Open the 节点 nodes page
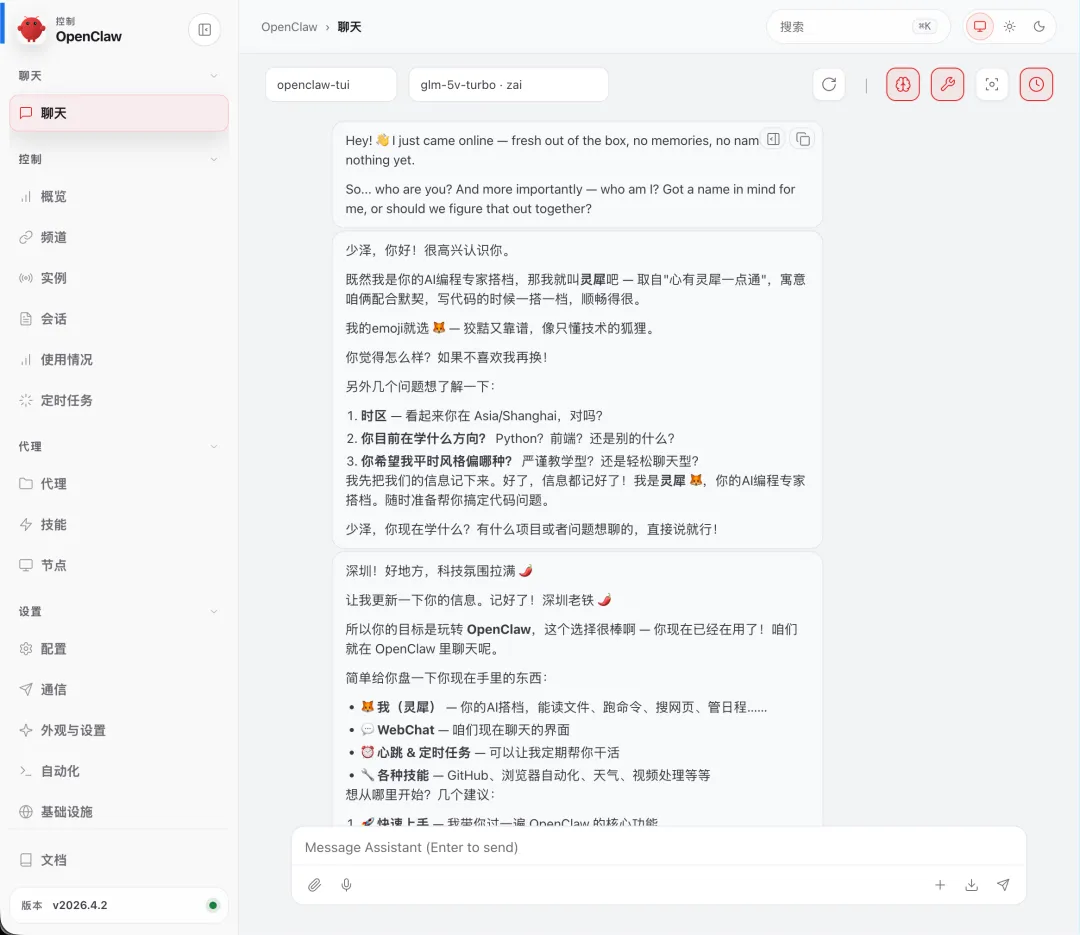Viewport: 1080px width, 935px height. pyautogui.click(x=119, y=565)
